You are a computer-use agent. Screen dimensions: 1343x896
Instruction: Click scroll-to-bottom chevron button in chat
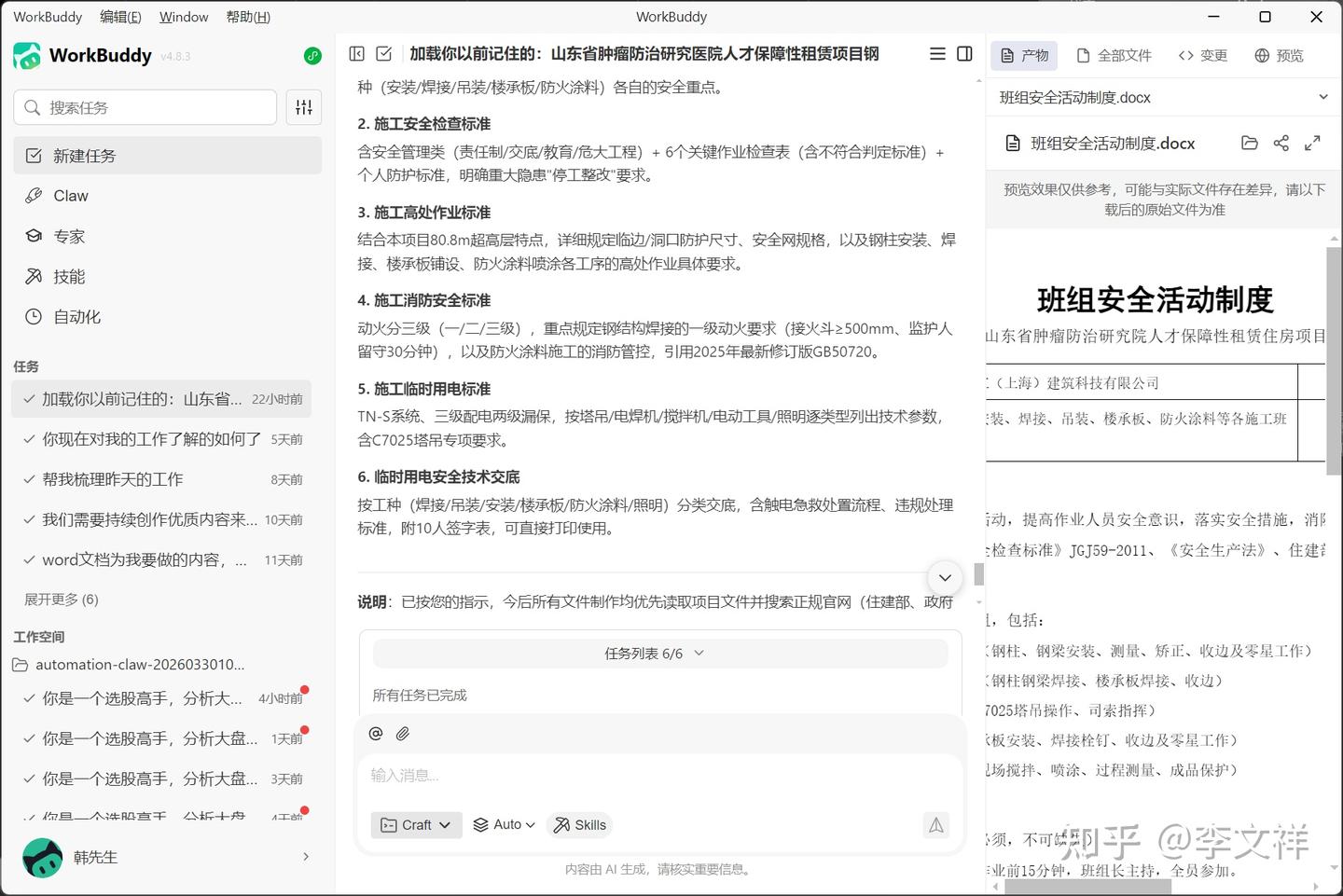point(945,578)
